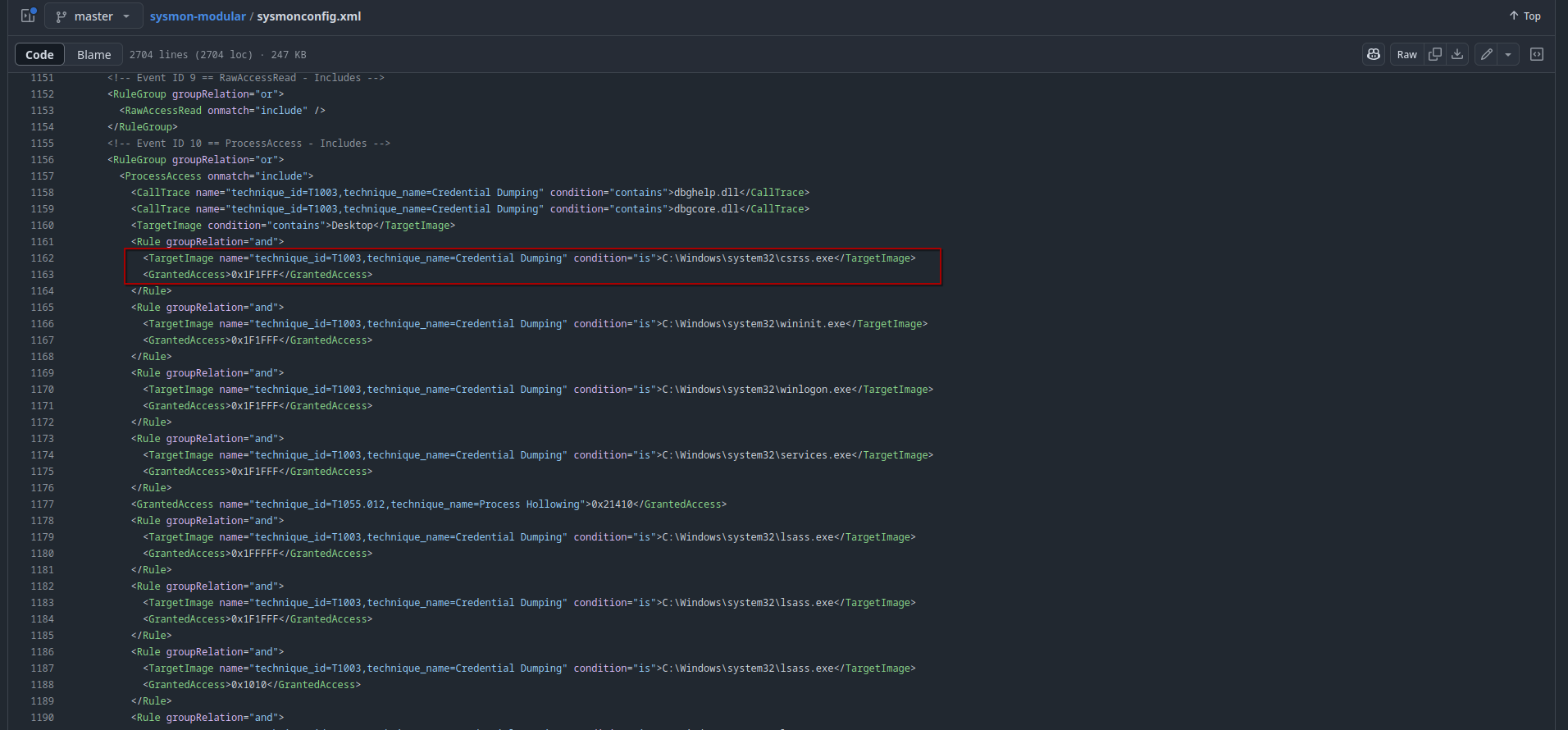Click the services.exe path text
The height and width of the screenshot is (730, 1568).
point(756,455)
